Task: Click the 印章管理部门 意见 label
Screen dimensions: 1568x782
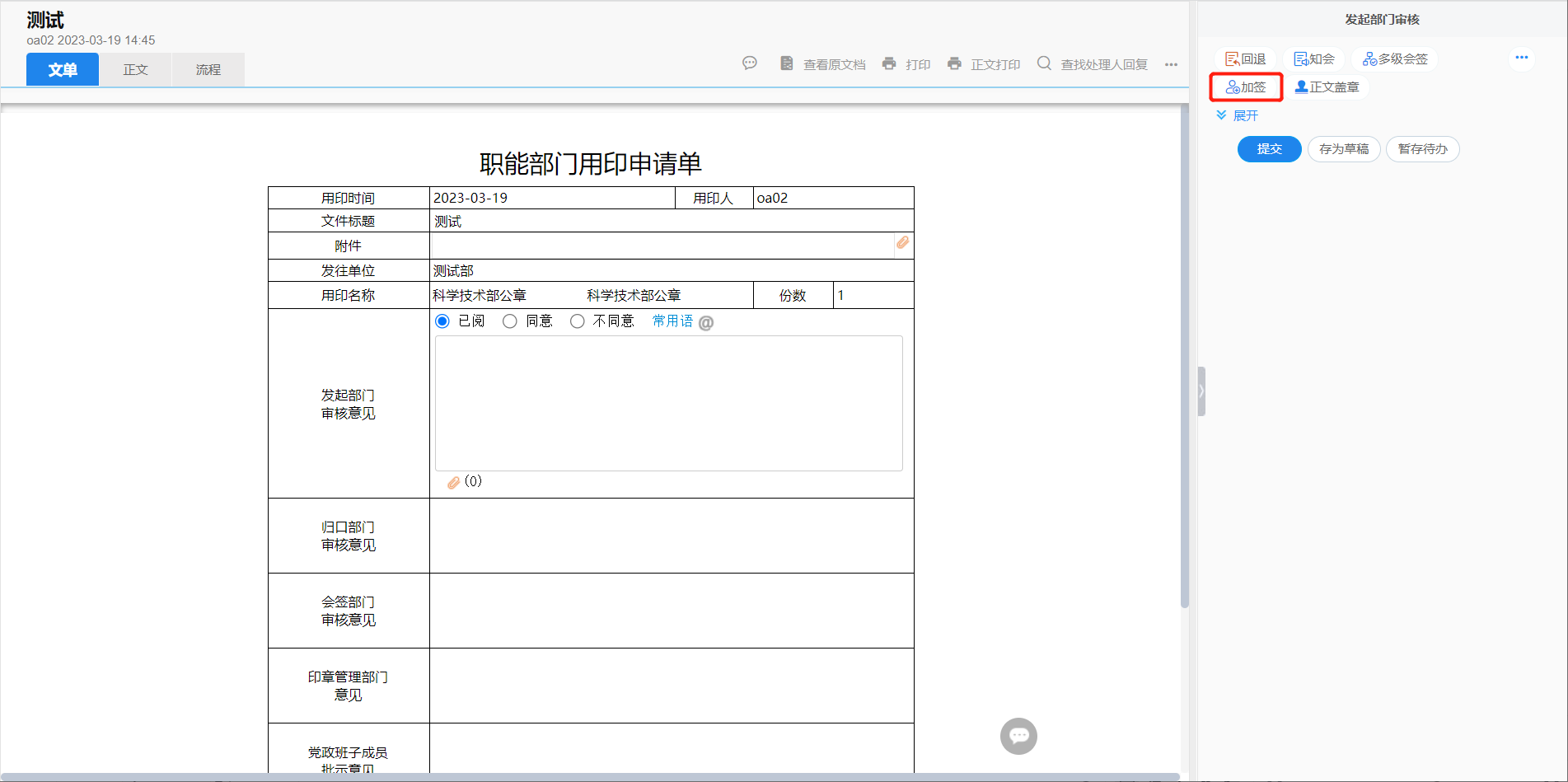Action: (x=348, y=686)
